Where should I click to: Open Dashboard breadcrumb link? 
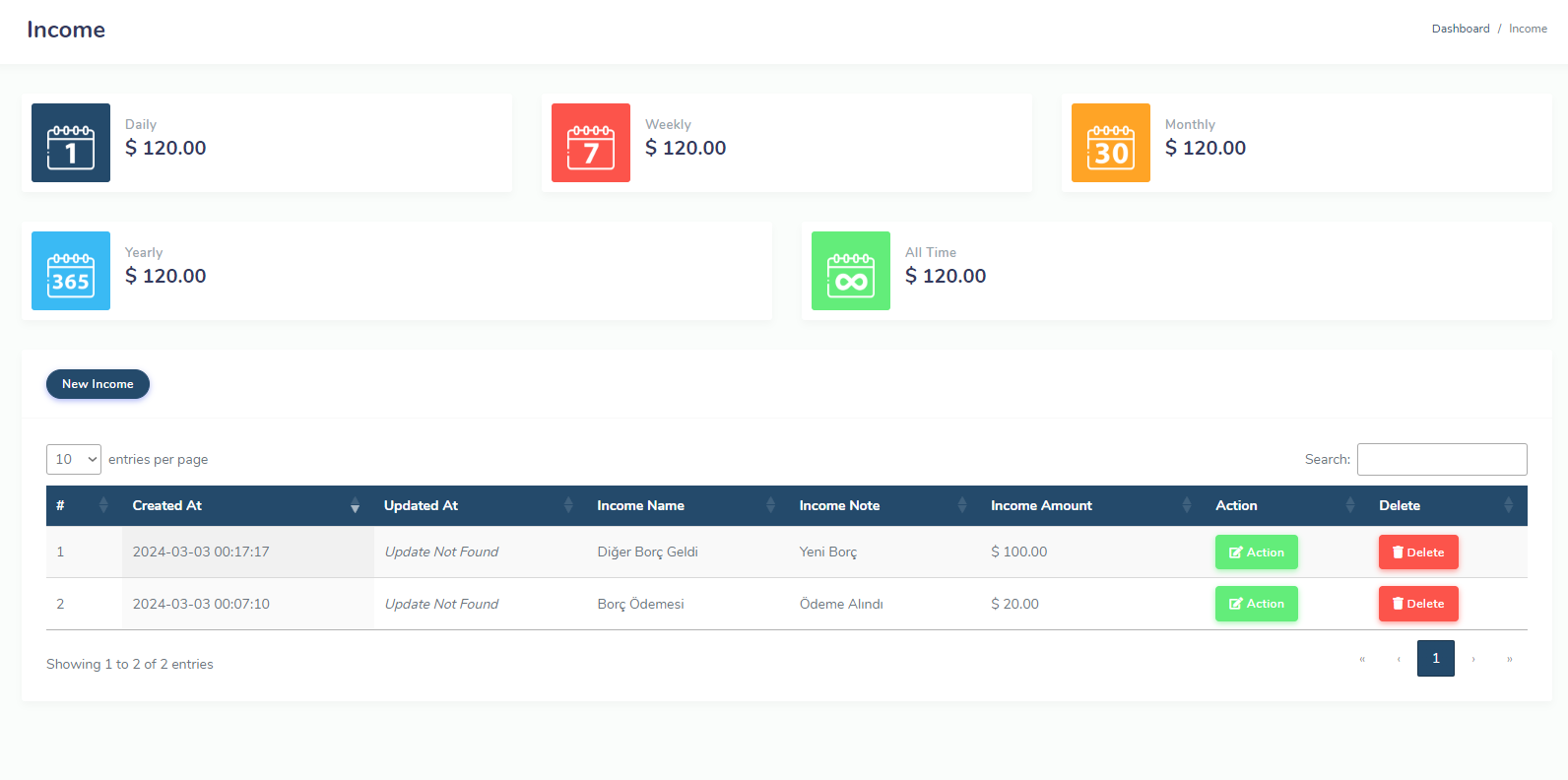1461,29
